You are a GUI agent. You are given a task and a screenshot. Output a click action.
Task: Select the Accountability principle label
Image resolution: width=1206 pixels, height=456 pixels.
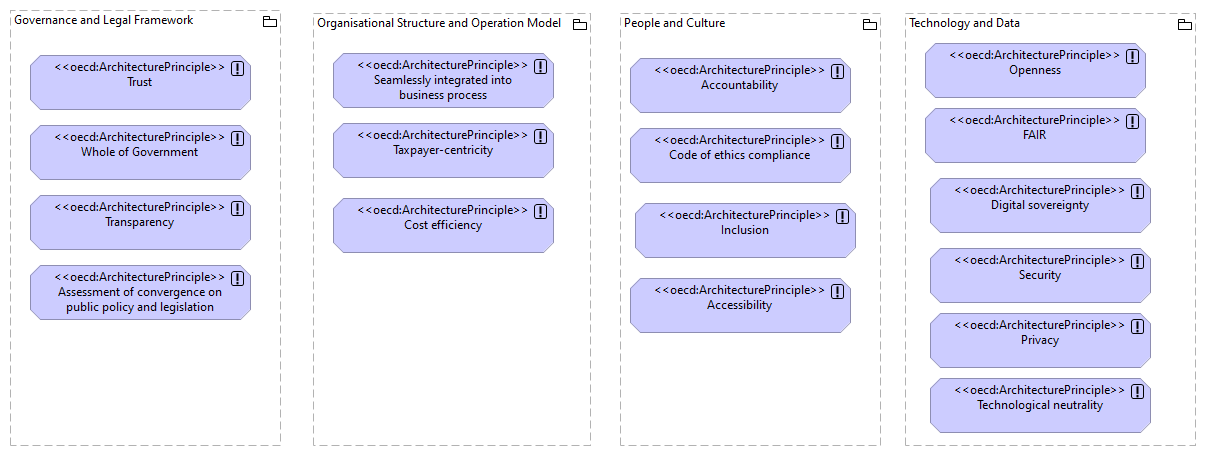(740, 85)
